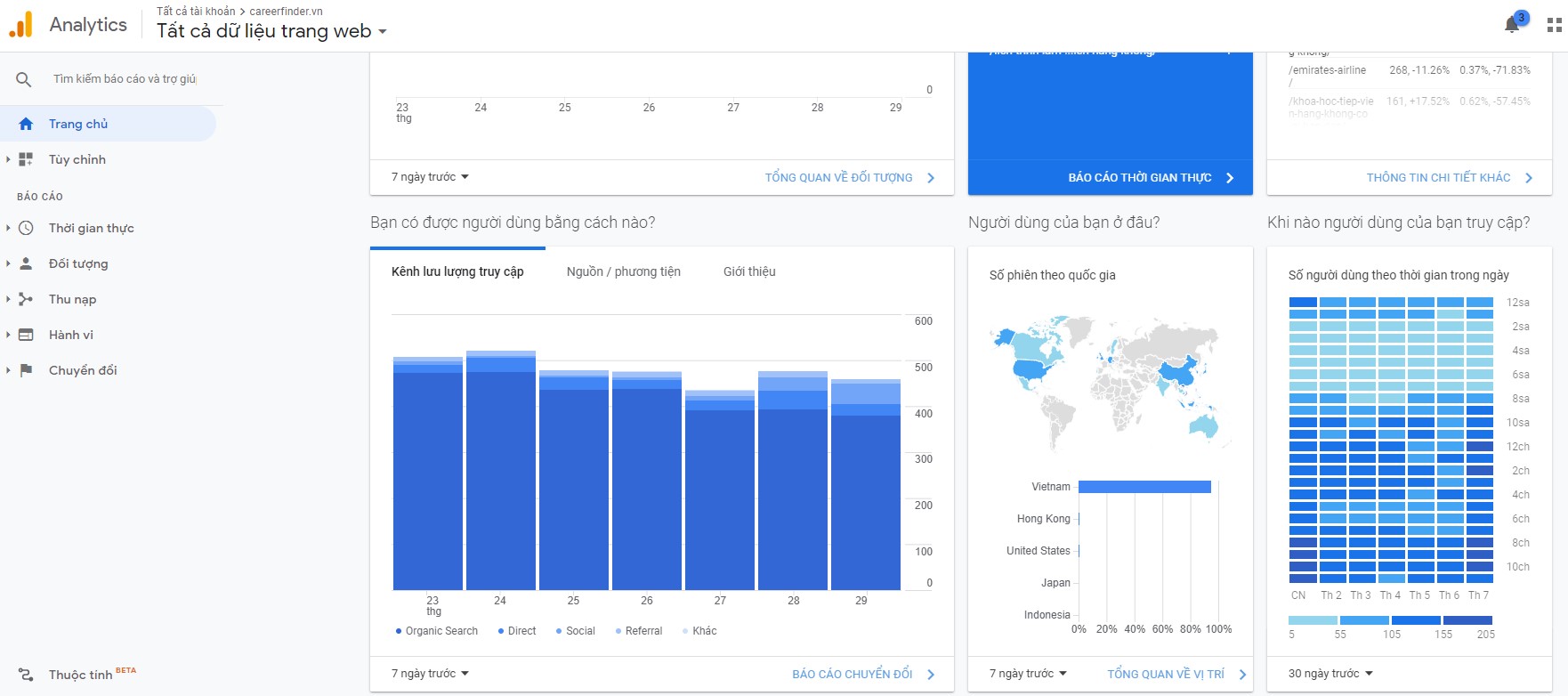Click the Tùy chỉnh dashboard icon

point(26,159)
